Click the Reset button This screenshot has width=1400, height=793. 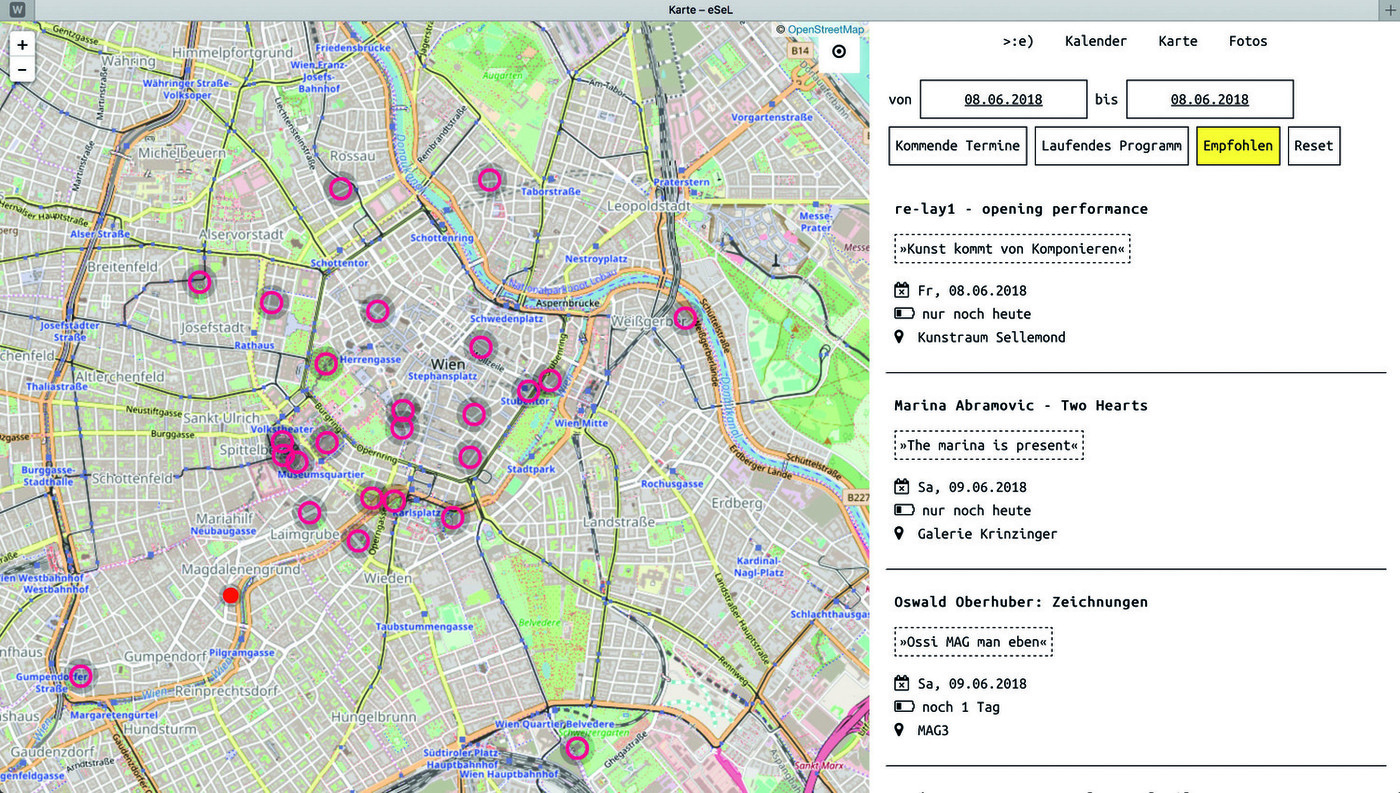coord(1314,145)
